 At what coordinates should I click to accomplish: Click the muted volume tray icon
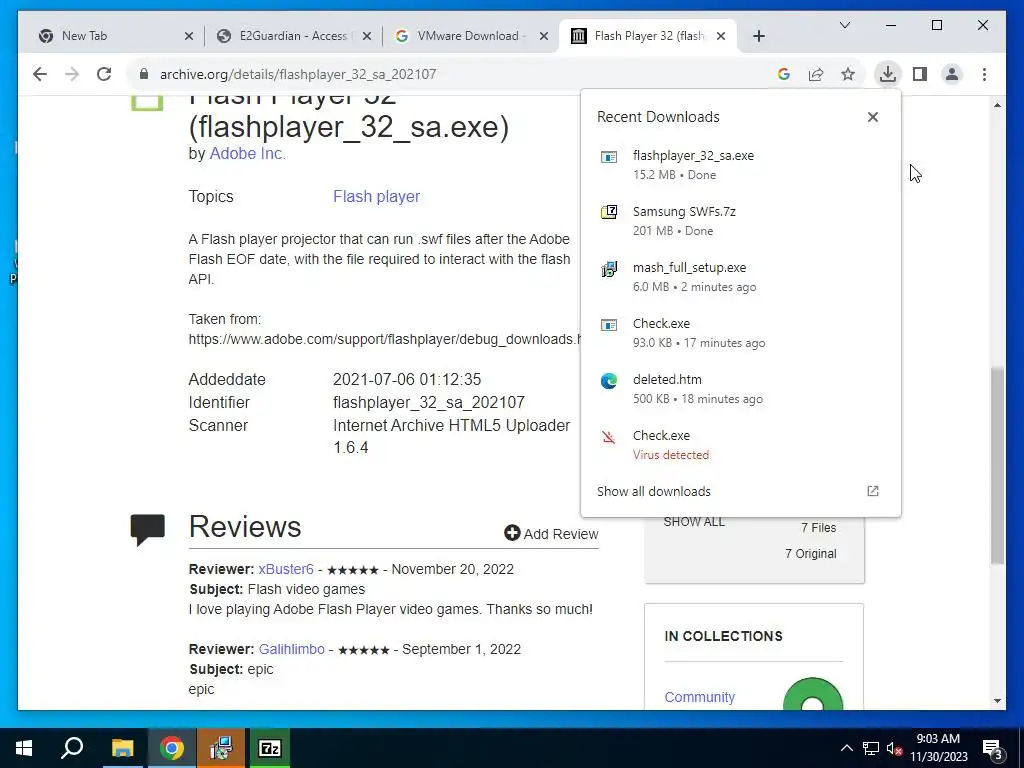(x=895, y=748)
